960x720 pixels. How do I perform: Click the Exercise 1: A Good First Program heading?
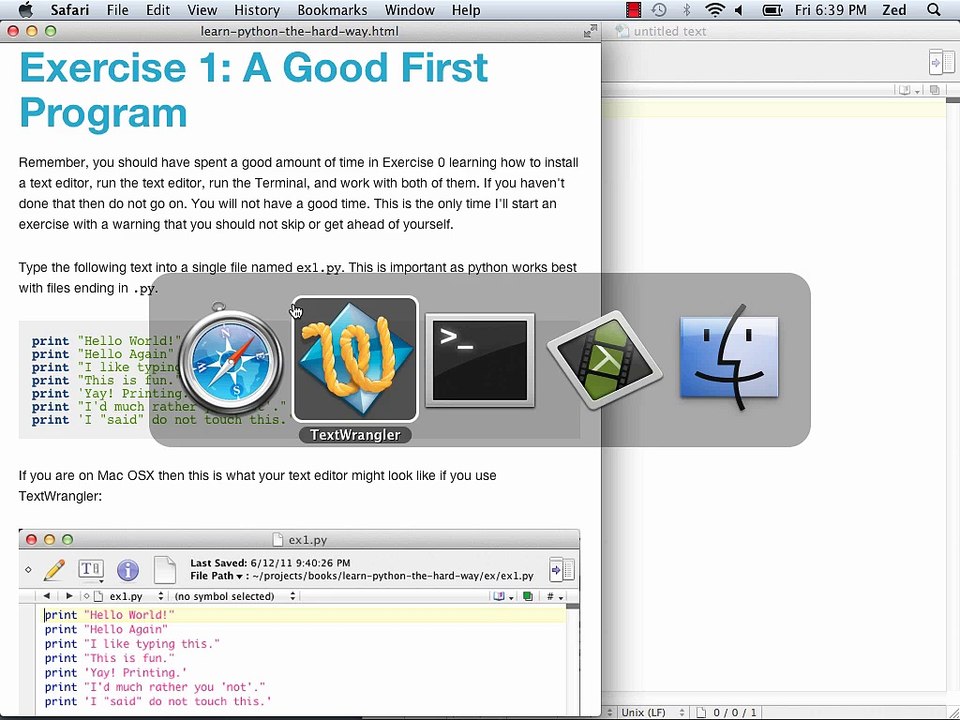pos(254,90)
